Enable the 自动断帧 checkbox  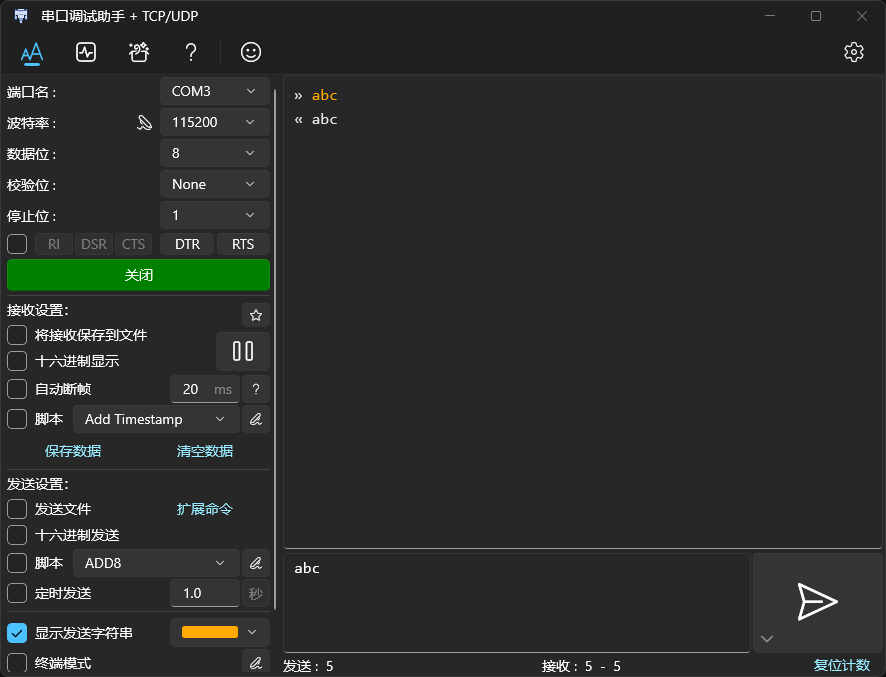[x=17, y=389]
